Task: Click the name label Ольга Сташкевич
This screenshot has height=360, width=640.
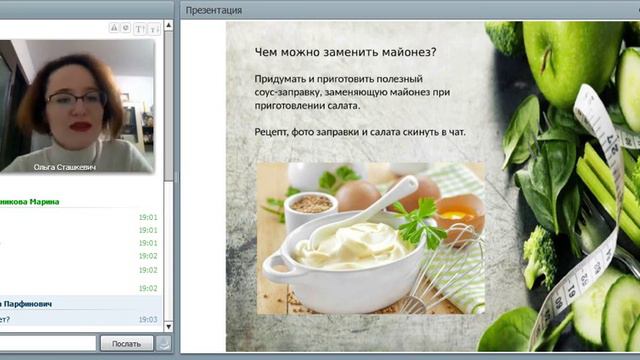Action: tap(65, 167)
